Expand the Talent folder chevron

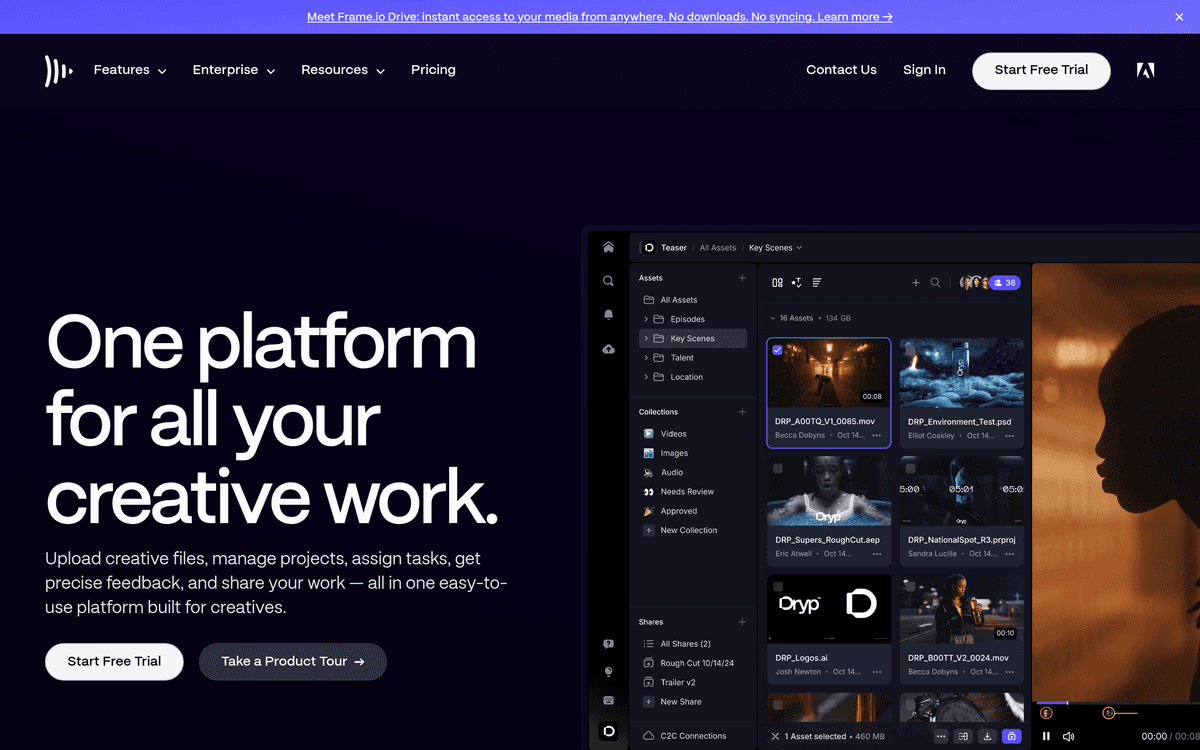(x=646, y=358)
